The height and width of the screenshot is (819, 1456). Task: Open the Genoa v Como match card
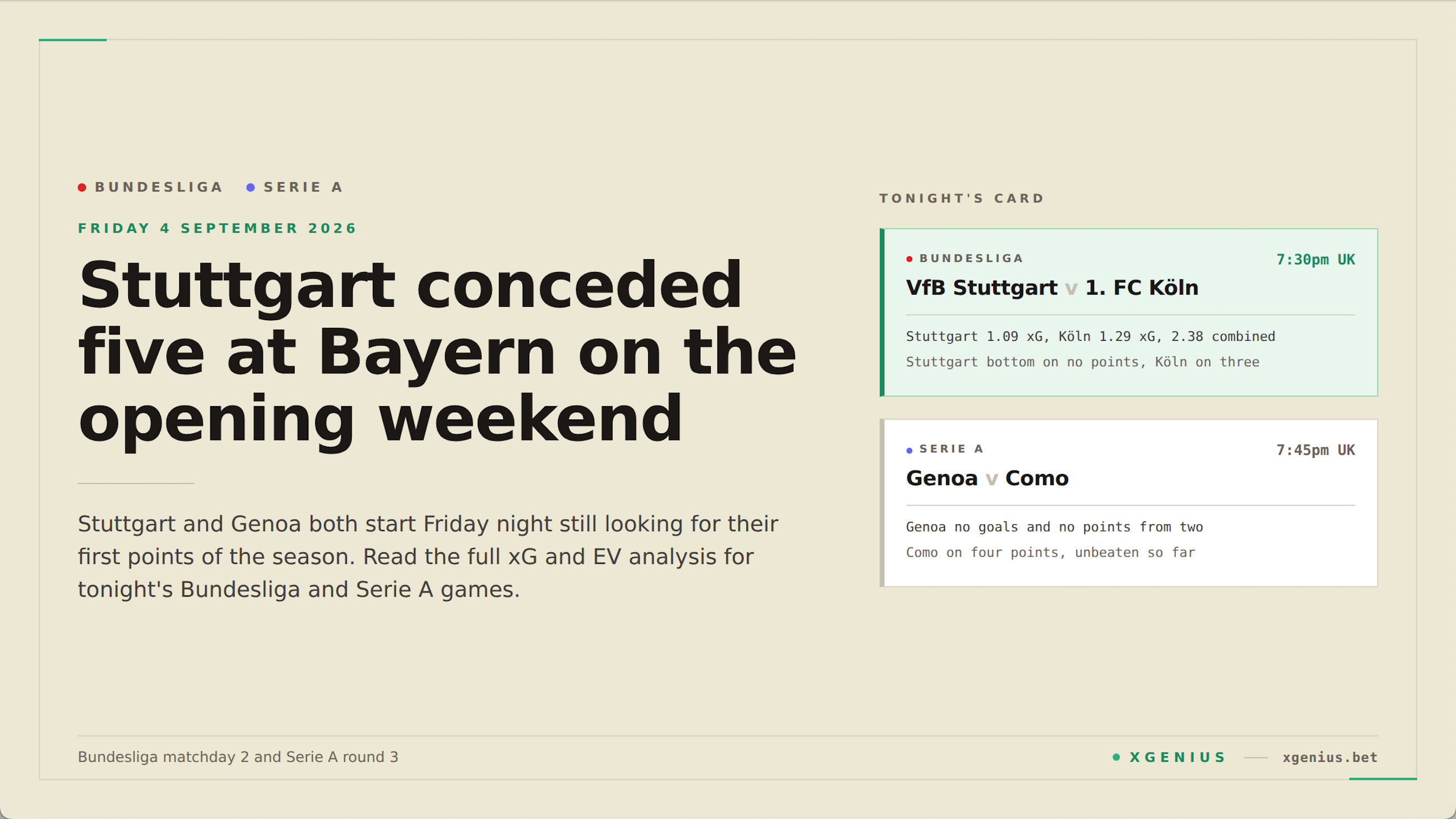pyautogui.click(x=1129, y=503)
